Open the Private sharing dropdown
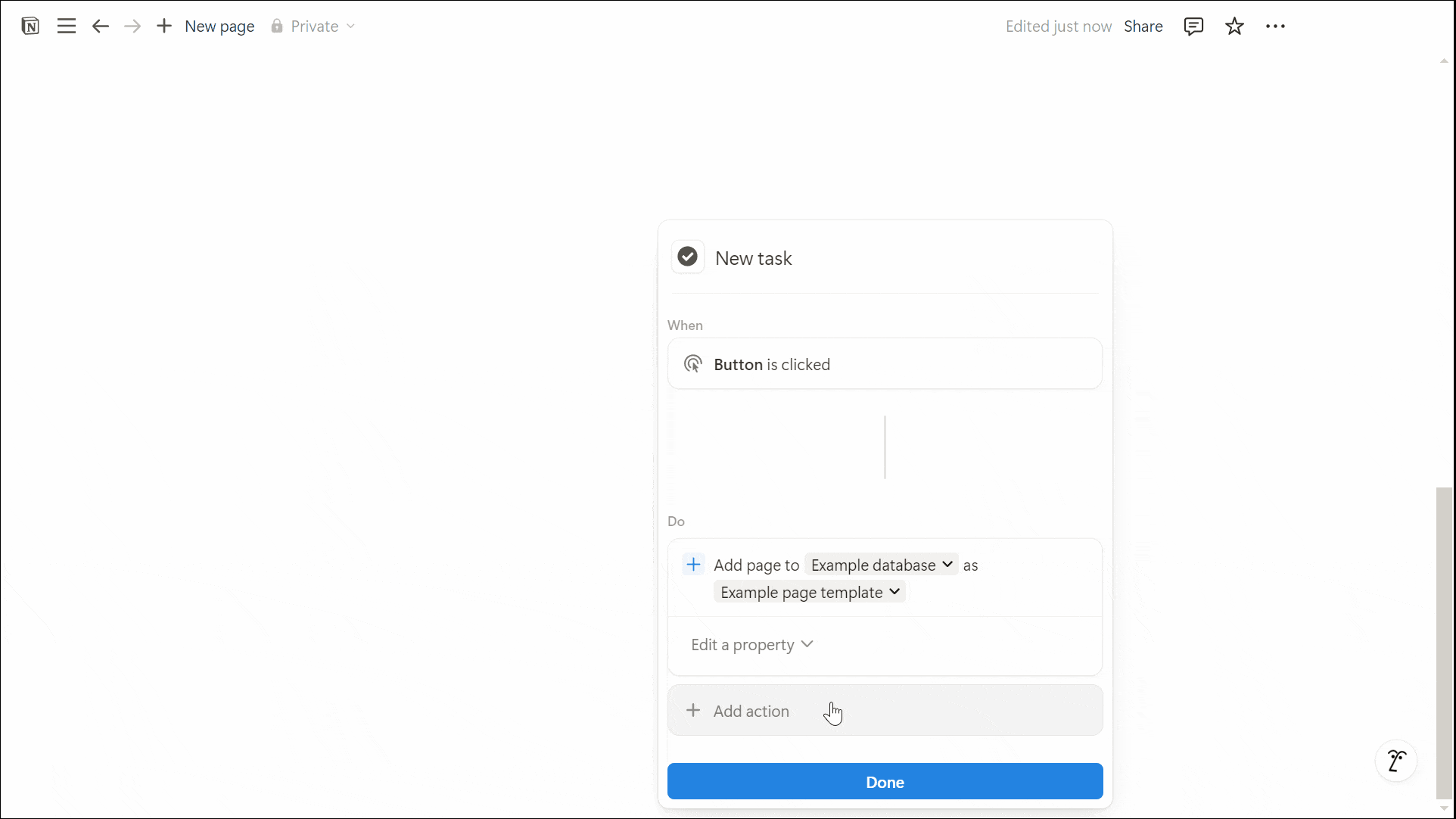Image resolution: width=1456 pixels, height=819 pixels. (313, 26)
